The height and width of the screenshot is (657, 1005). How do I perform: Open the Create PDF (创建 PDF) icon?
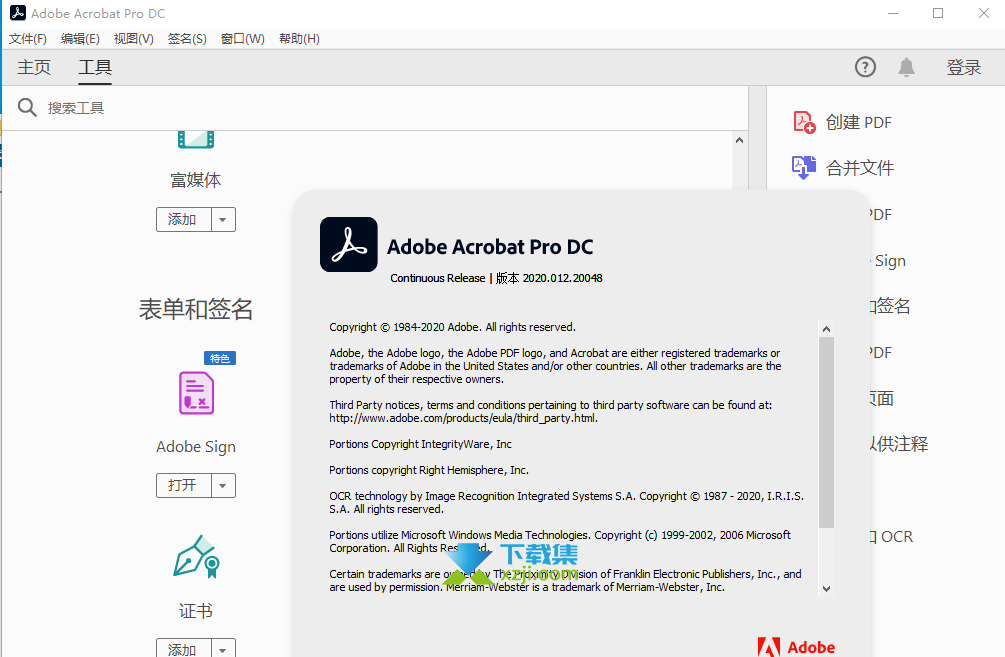804,122
